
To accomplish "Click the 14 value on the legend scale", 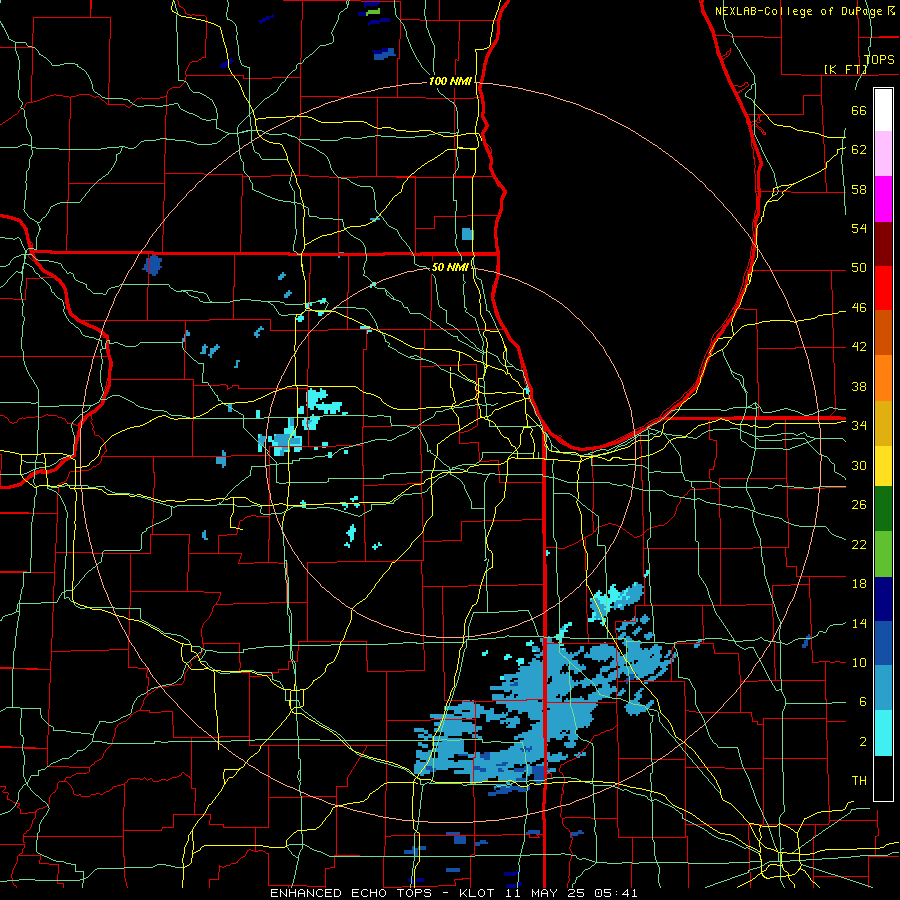I will (859, 623).
